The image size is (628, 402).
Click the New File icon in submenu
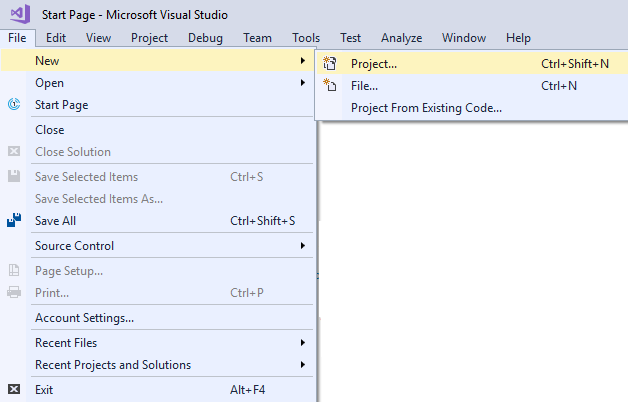(x=330, y=85)
